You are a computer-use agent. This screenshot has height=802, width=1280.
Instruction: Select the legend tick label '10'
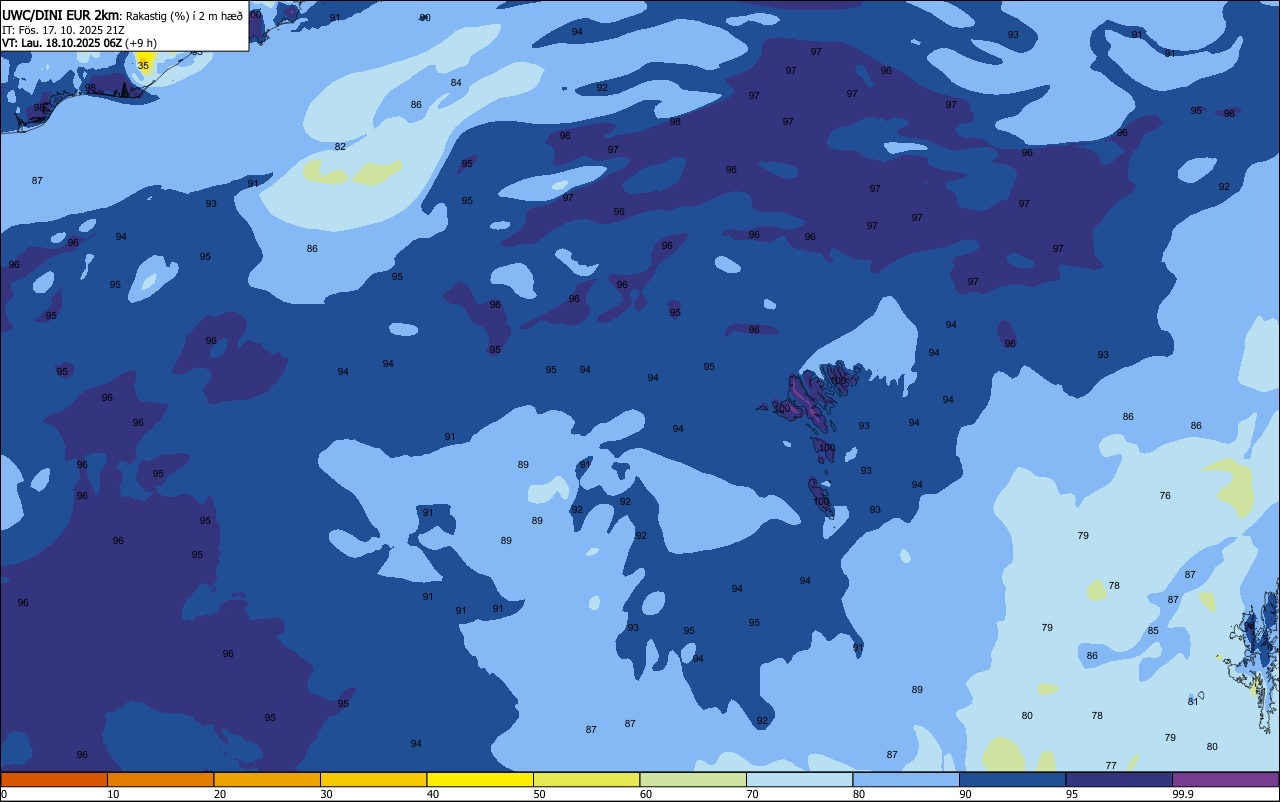(113, 794)
